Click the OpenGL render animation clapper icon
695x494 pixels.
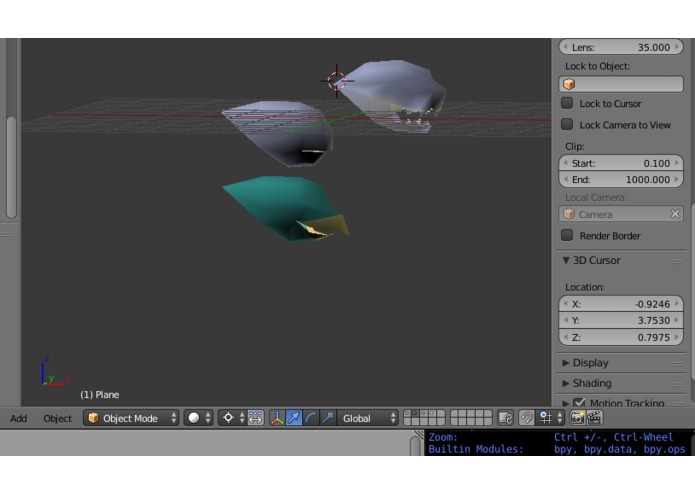594,418
